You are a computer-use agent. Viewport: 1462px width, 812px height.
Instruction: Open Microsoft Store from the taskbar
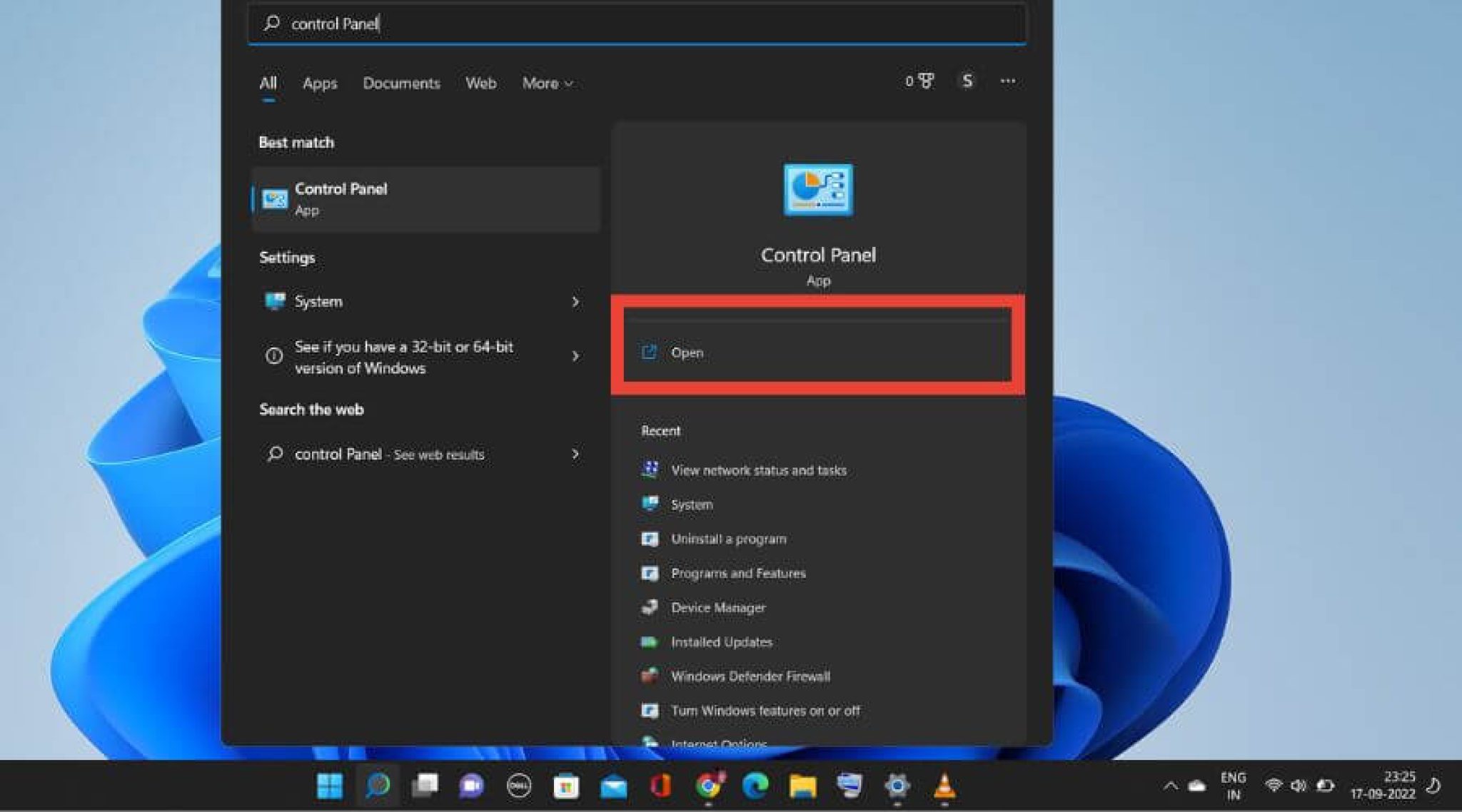(x=565, y=787)
